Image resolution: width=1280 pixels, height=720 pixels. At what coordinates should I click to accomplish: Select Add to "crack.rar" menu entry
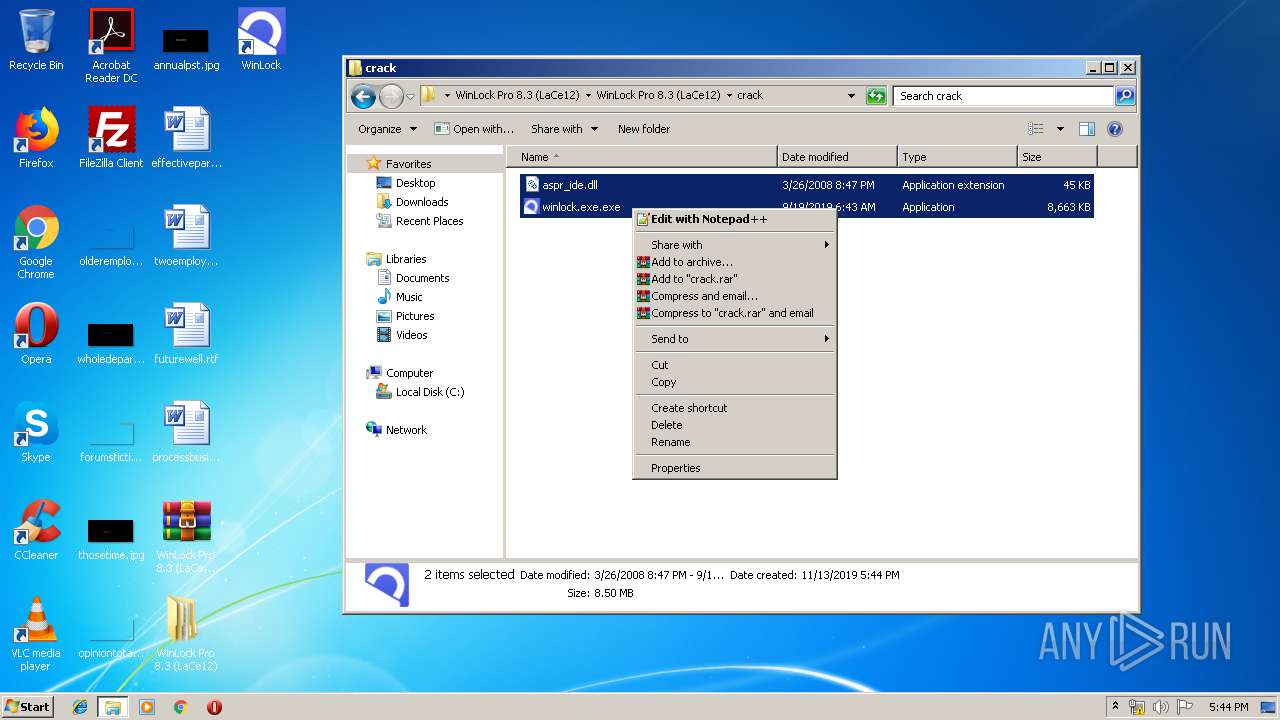click(x=735, y=279)
